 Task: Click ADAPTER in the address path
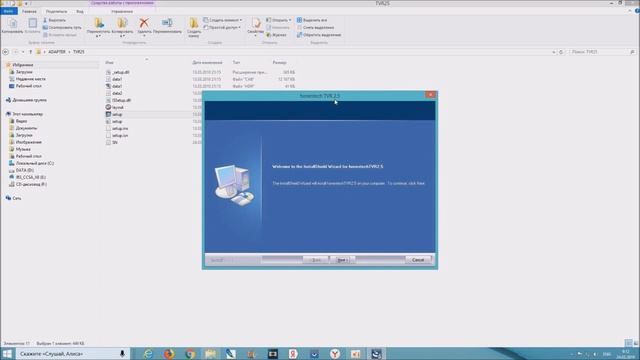pos(57,52)
